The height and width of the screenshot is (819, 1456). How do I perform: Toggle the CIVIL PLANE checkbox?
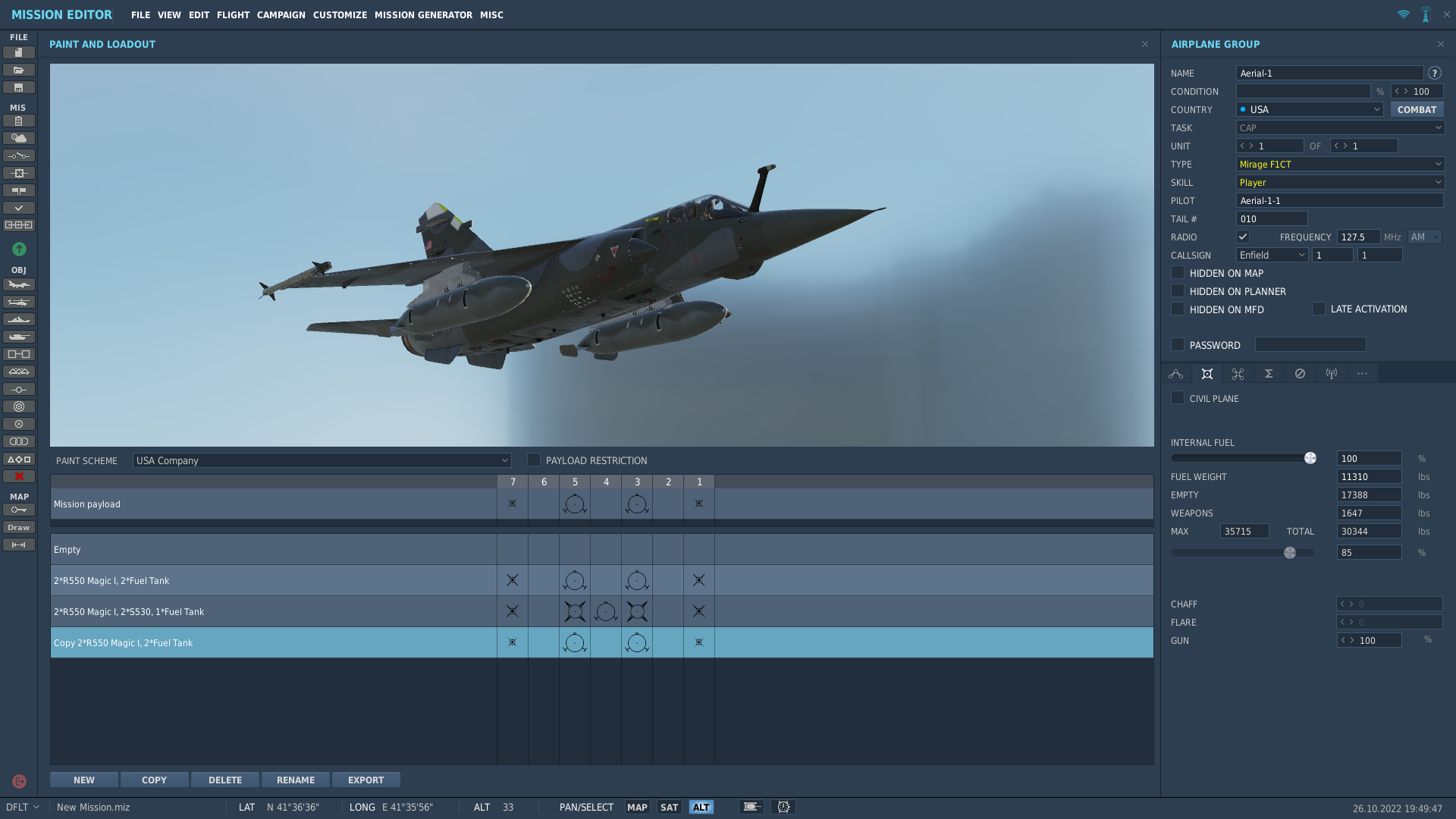click(1178, 397)
